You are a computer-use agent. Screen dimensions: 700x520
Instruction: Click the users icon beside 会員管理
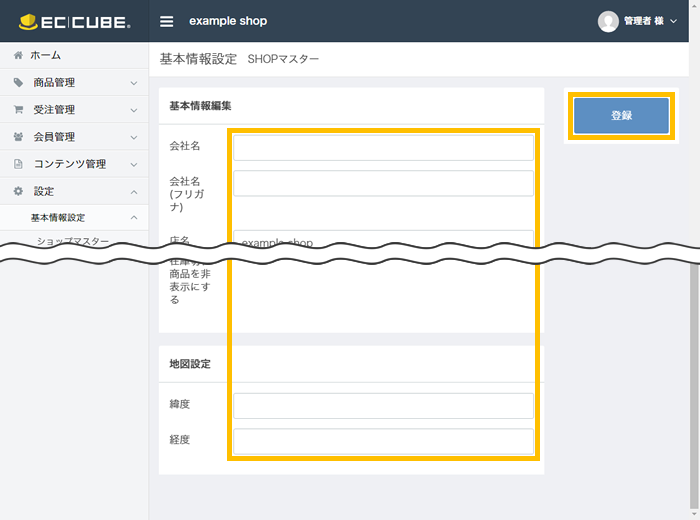point(18,137)
